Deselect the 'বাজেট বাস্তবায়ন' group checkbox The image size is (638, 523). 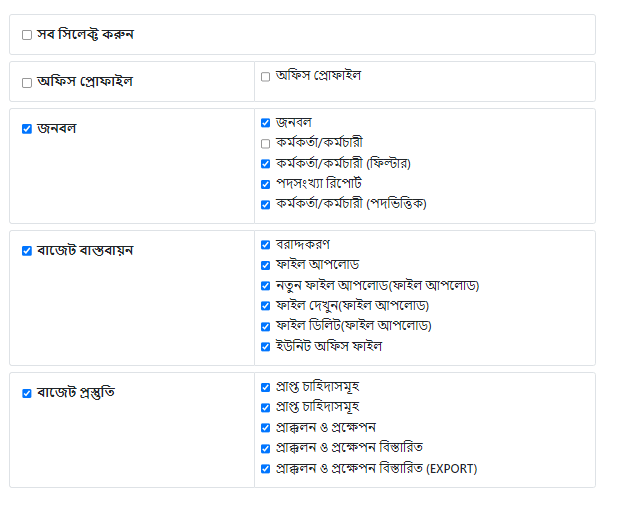[x=27, y=251]
